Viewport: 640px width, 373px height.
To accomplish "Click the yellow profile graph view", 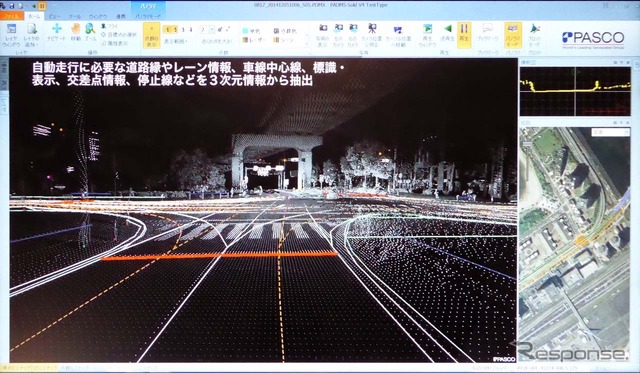I will point(575,91).
